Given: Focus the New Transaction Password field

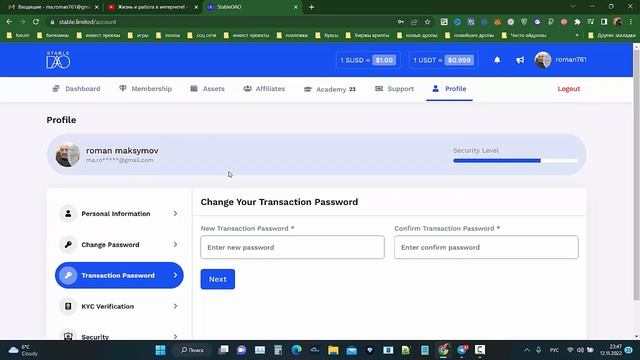Looking at the screenshot, I should [292, 247].
